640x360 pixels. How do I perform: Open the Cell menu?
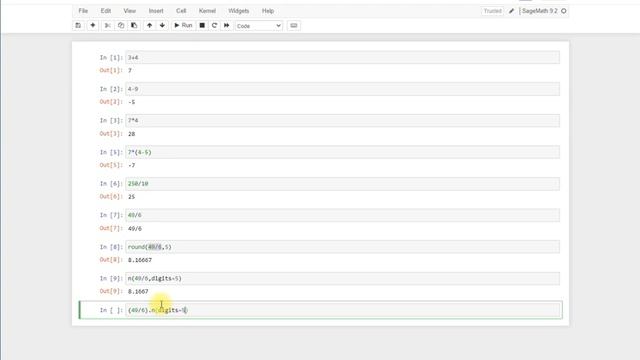[x=181, y=11]
